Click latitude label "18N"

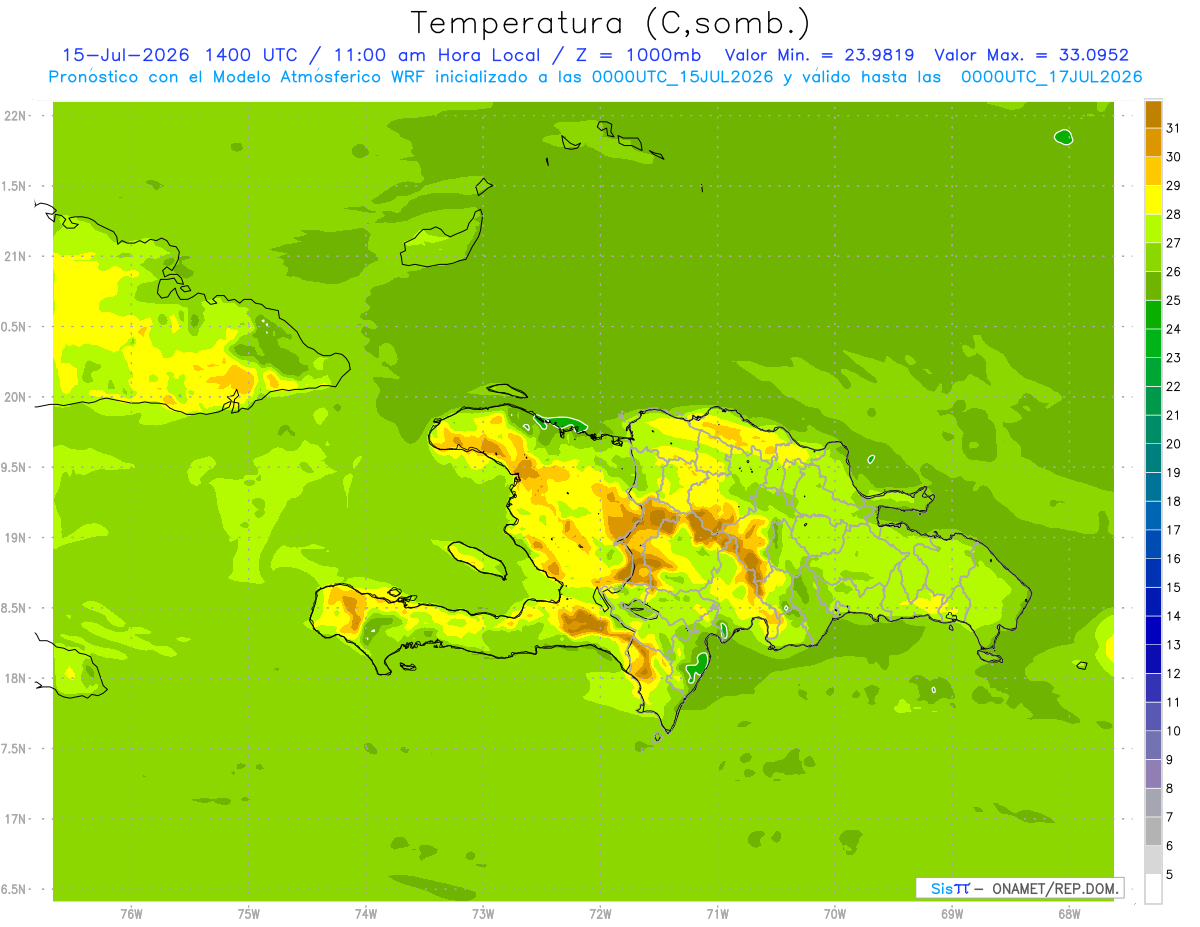pyautogui.click(x=15, y=678)
